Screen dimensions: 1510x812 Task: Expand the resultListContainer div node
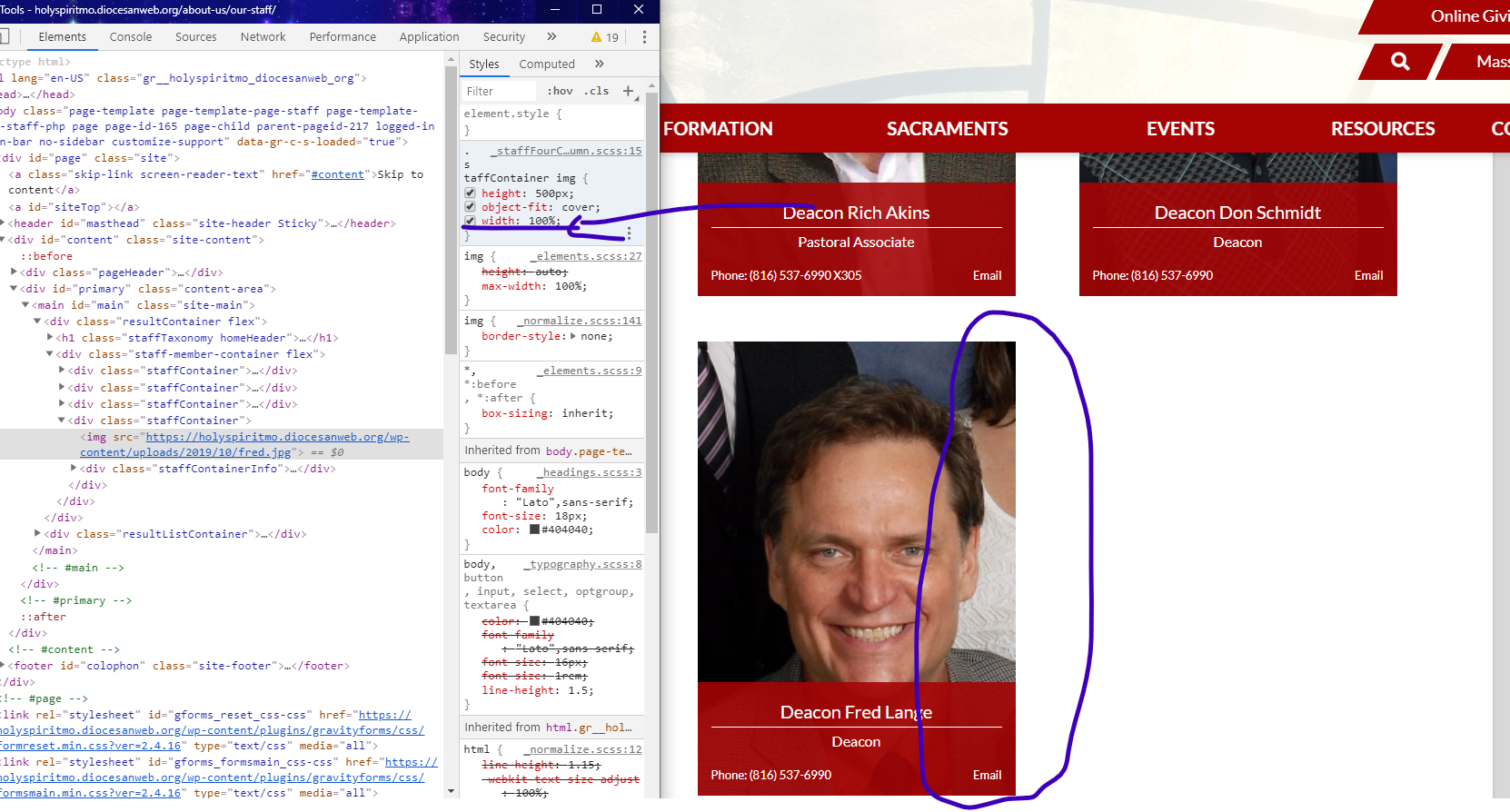pos(37,534)
